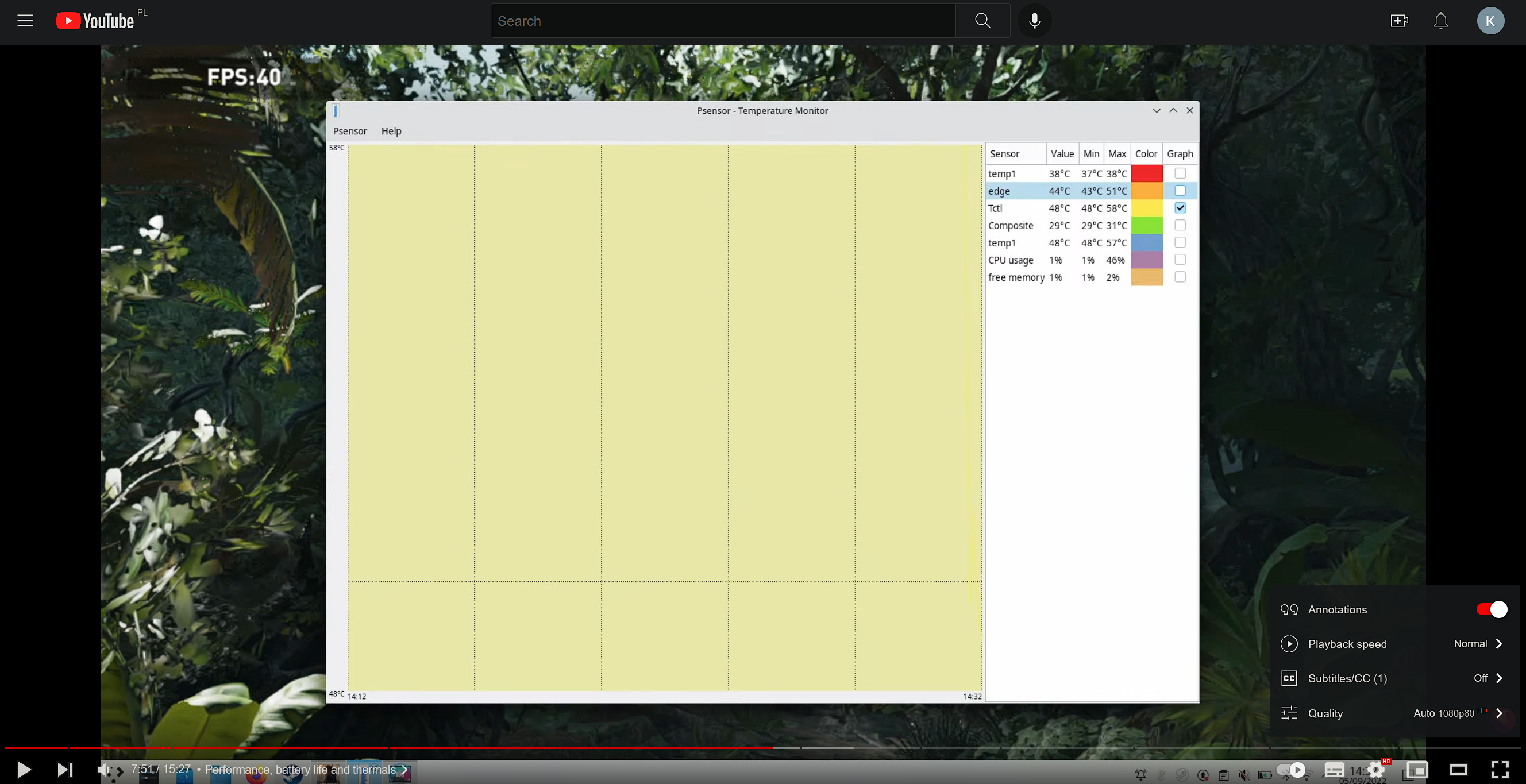Enable graph checkbox for edge sensor
This screenshot has height=784, width=1526.
click(x=1180, y=191)
